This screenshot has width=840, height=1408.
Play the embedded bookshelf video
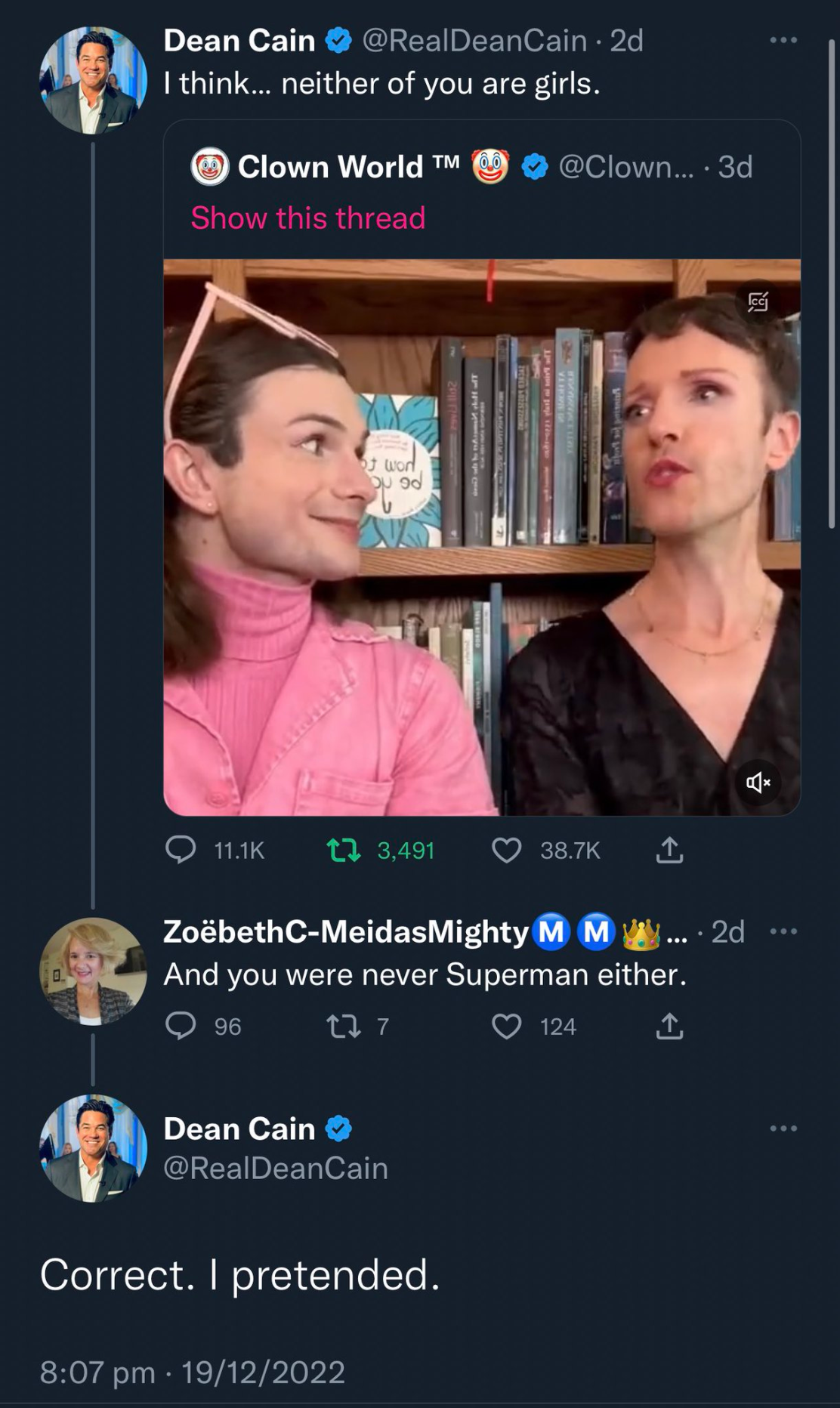[482, 537]
